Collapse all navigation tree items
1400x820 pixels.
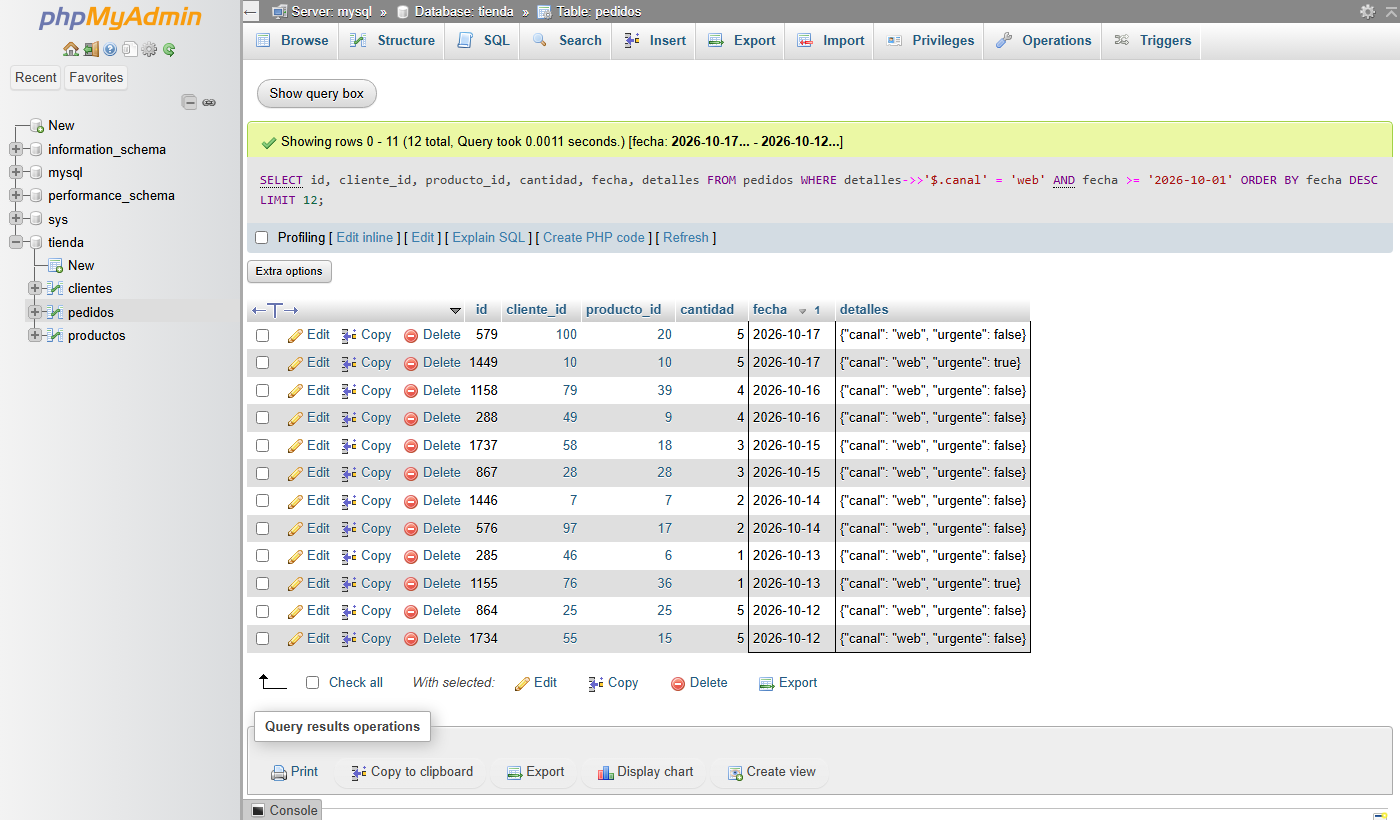(x=189, y=102)
